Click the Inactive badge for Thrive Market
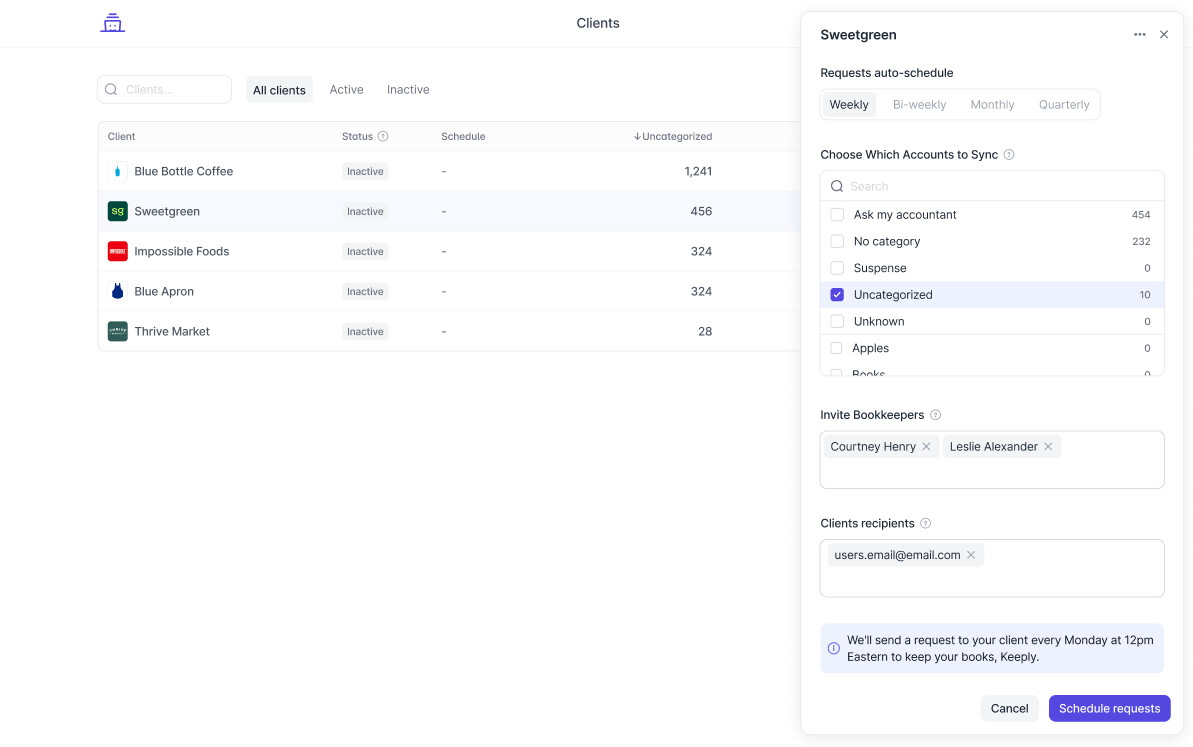Image resolution: width=1193 pixels, height=747 pixels. [x=365, y=332]
